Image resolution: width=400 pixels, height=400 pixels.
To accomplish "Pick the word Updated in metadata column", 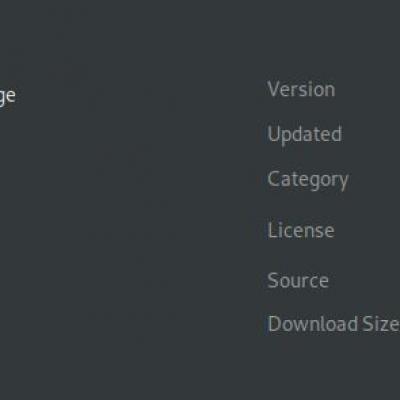I will coord(305,135).
